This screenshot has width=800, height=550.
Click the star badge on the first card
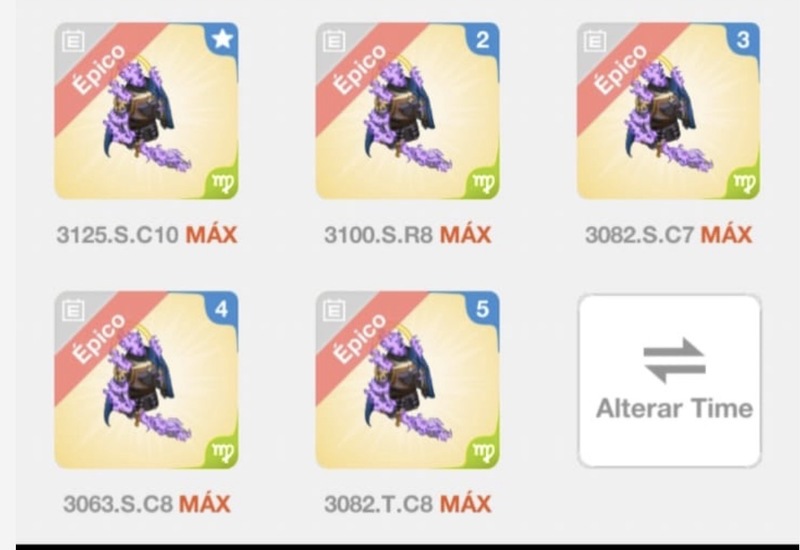click(x=222, y=39)
